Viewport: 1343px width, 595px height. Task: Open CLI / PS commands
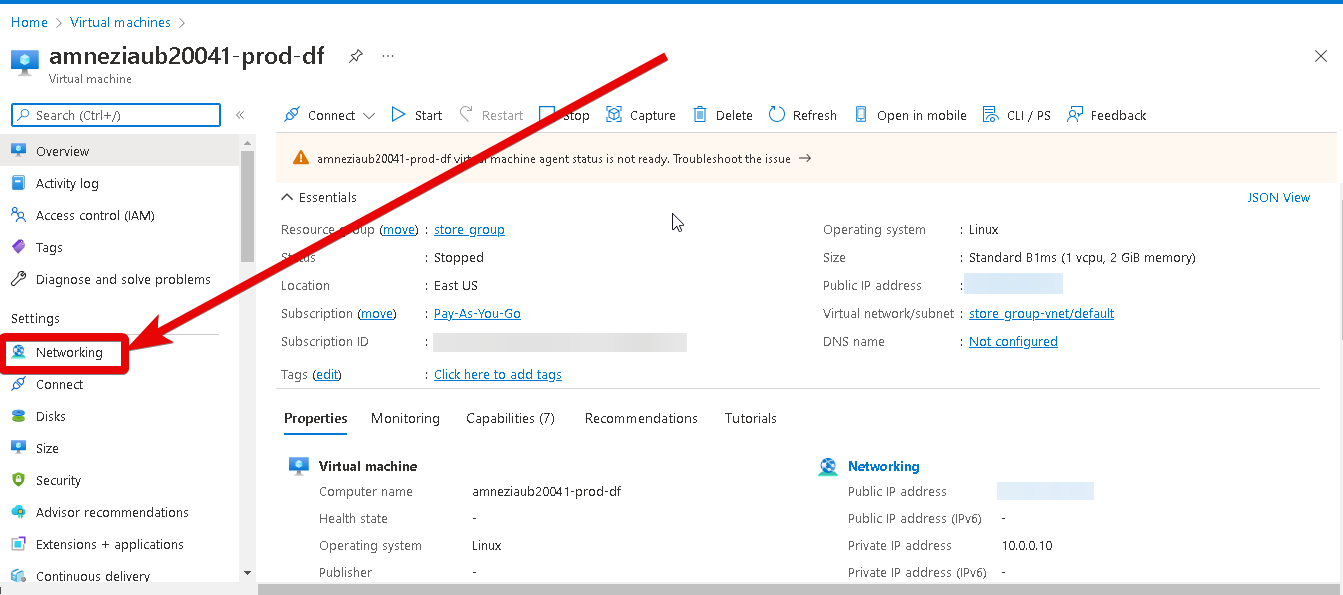(x=1017, y=115)
